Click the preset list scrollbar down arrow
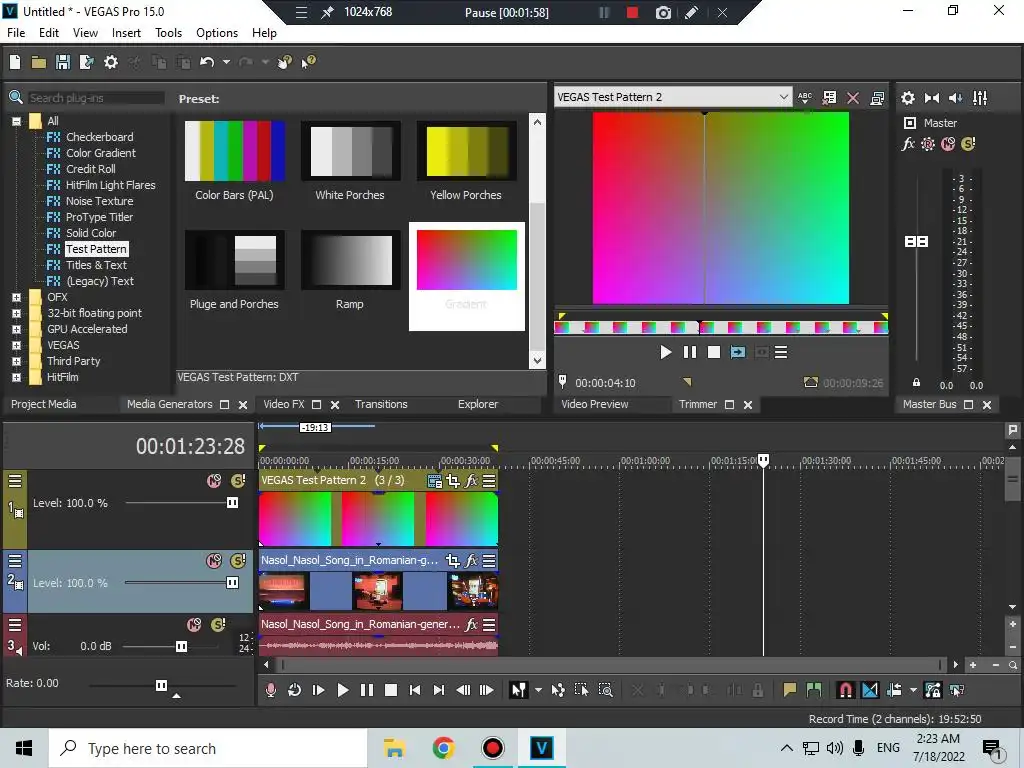 tap(537, 360)
